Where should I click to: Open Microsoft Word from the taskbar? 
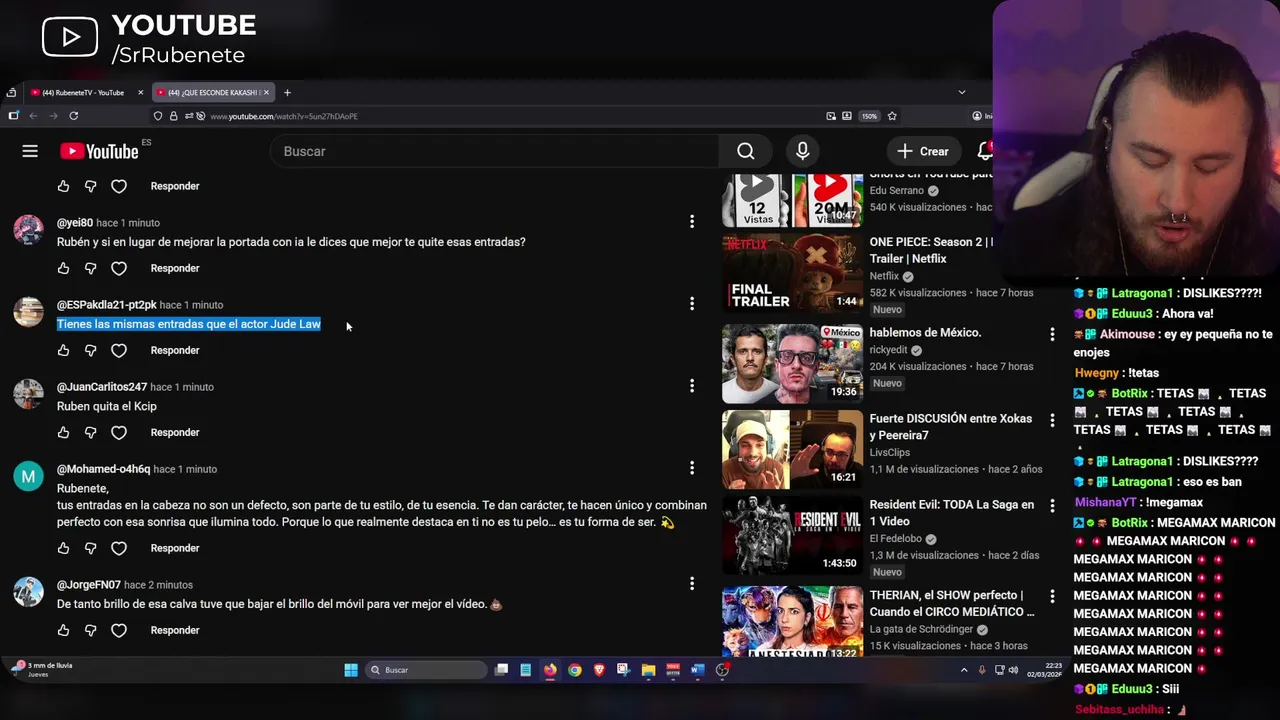[x=697, y=670]
